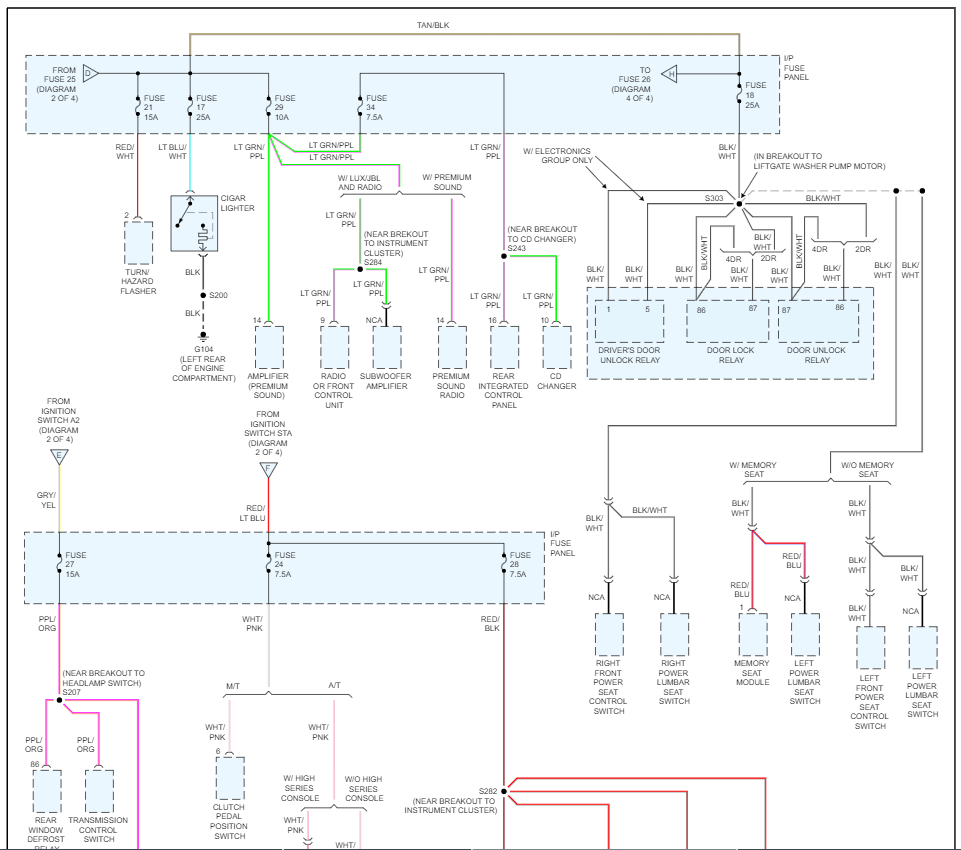This screenshot has height=850, width=961.
Task: Select the Fuse 21 15A symbol
Action: click(x=138, y=107)
